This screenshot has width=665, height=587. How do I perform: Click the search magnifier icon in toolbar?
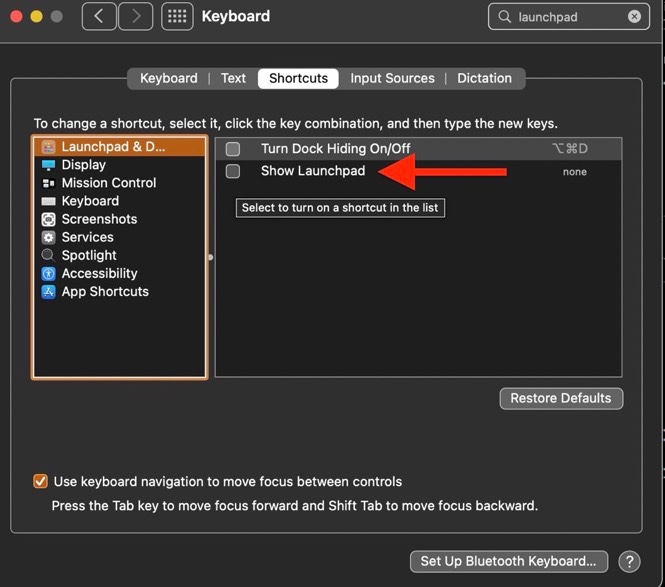[504, 17]
